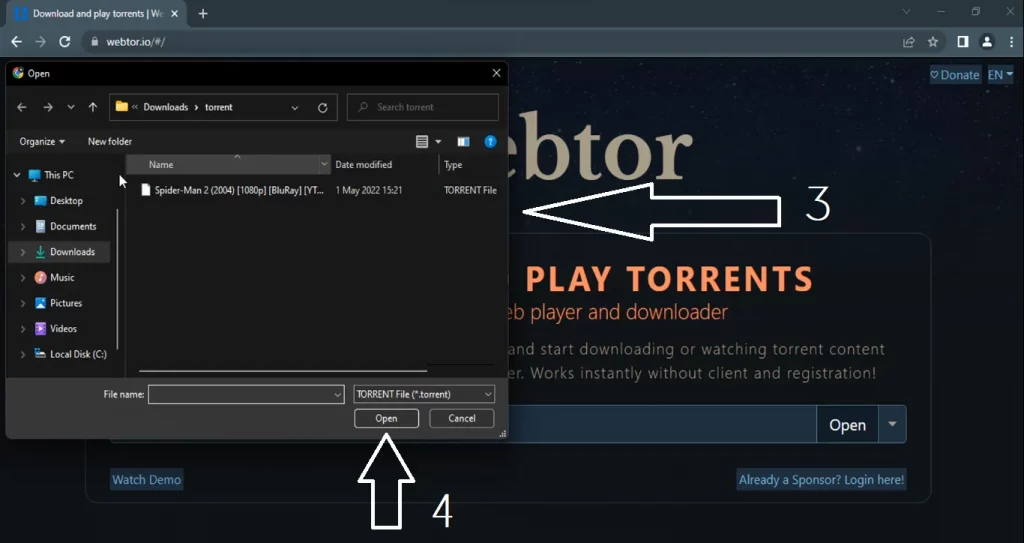This screenshot has width=1024, height=543.
Task: Go up one folder level
Action: tap(93, 107)
